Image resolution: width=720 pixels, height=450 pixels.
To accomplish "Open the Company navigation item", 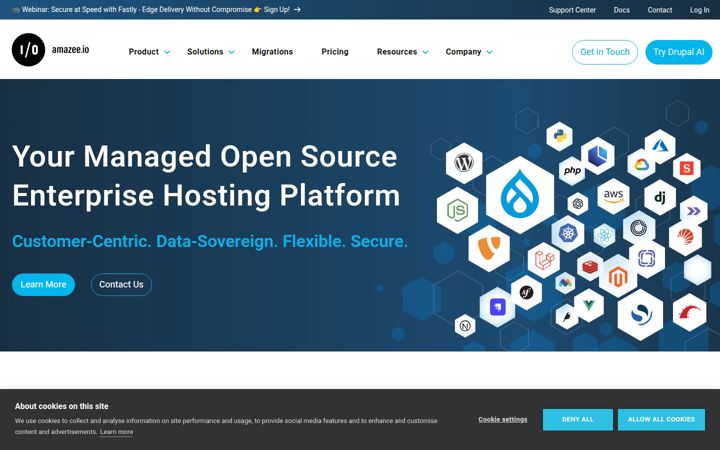I will (463, 52).
